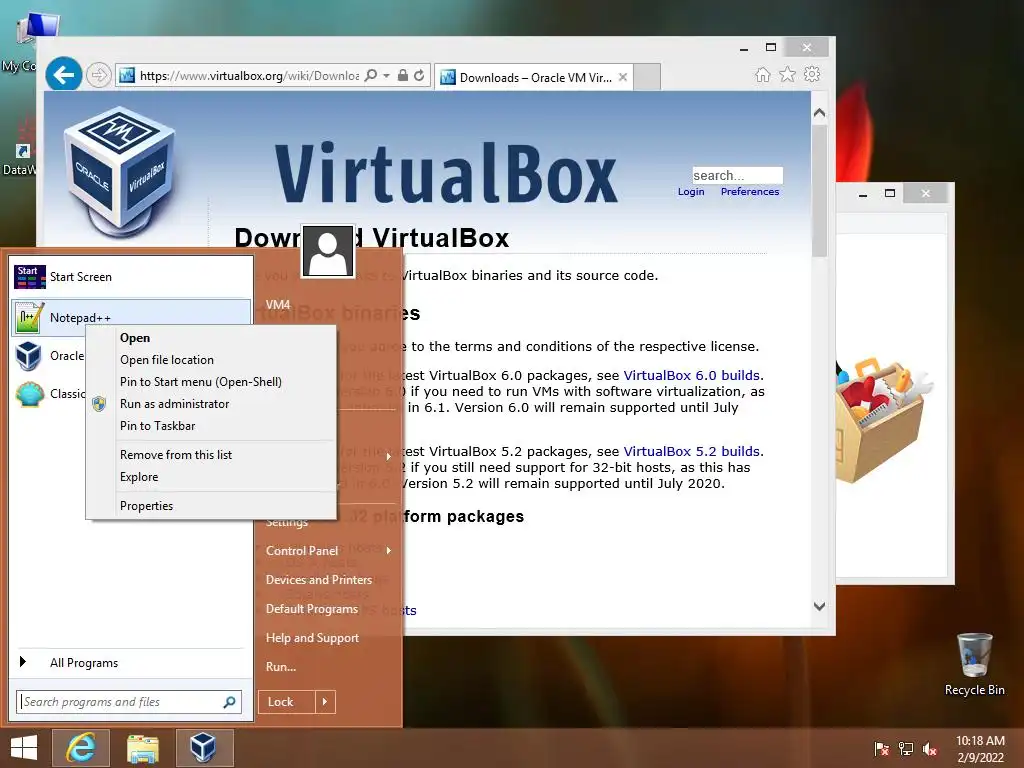Click the Windows Start button
The width and height of the screenshot is (1024, 768).
coord(24,748)
